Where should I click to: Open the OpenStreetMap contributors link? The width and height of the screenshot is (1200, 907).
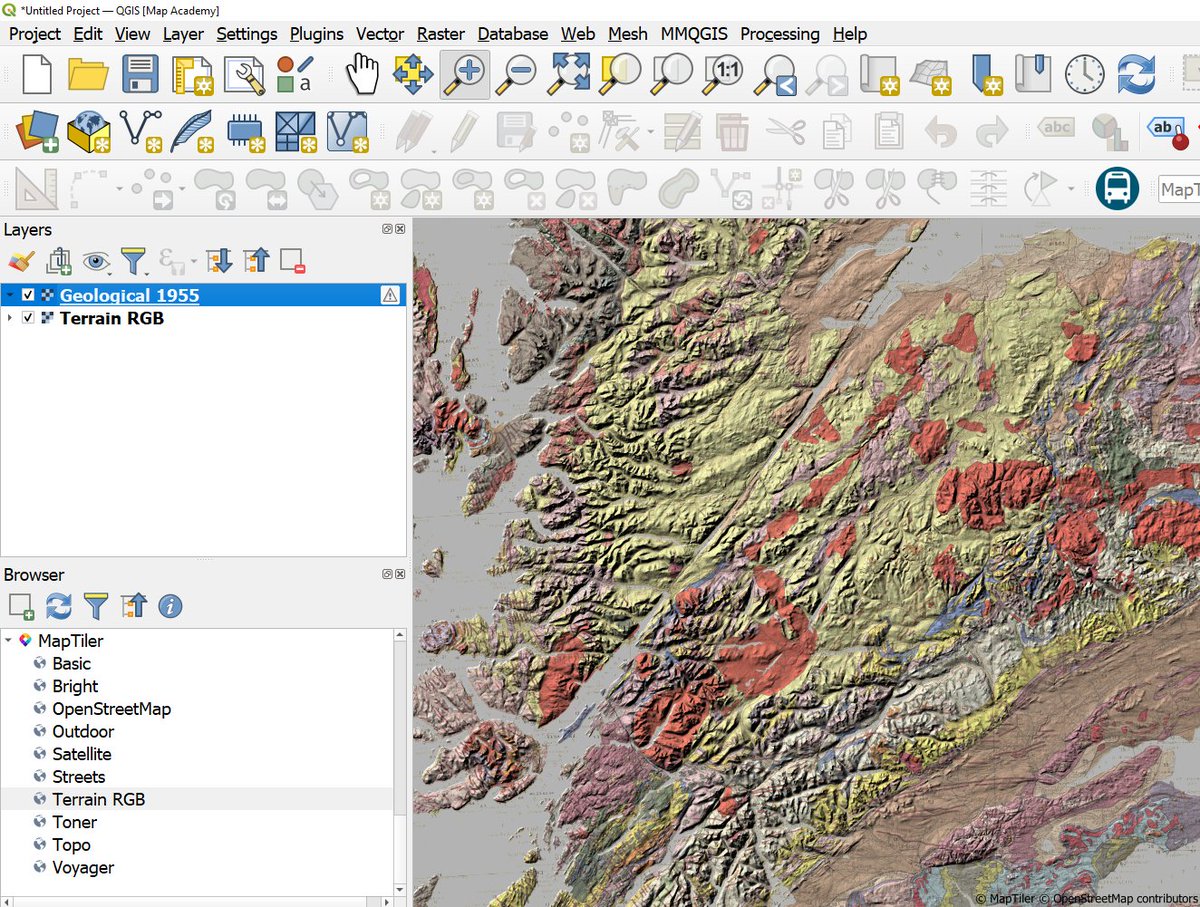coord(1124,899)
